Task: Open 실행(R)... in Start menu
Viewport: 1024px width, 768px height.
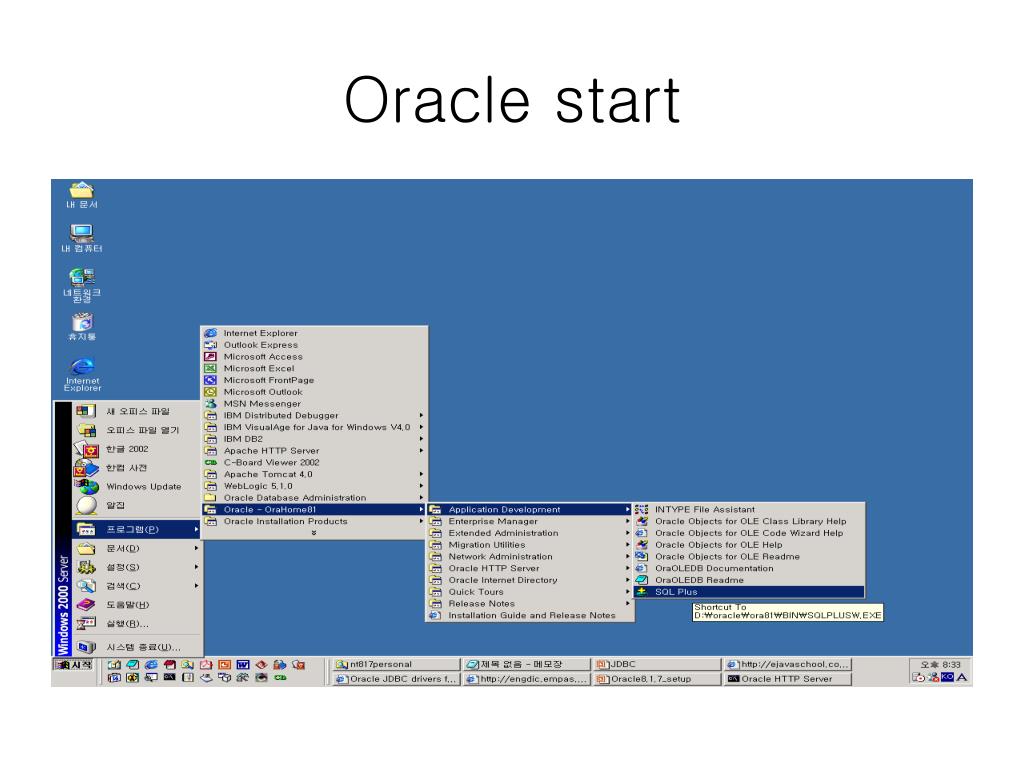Action: [136, 624]
